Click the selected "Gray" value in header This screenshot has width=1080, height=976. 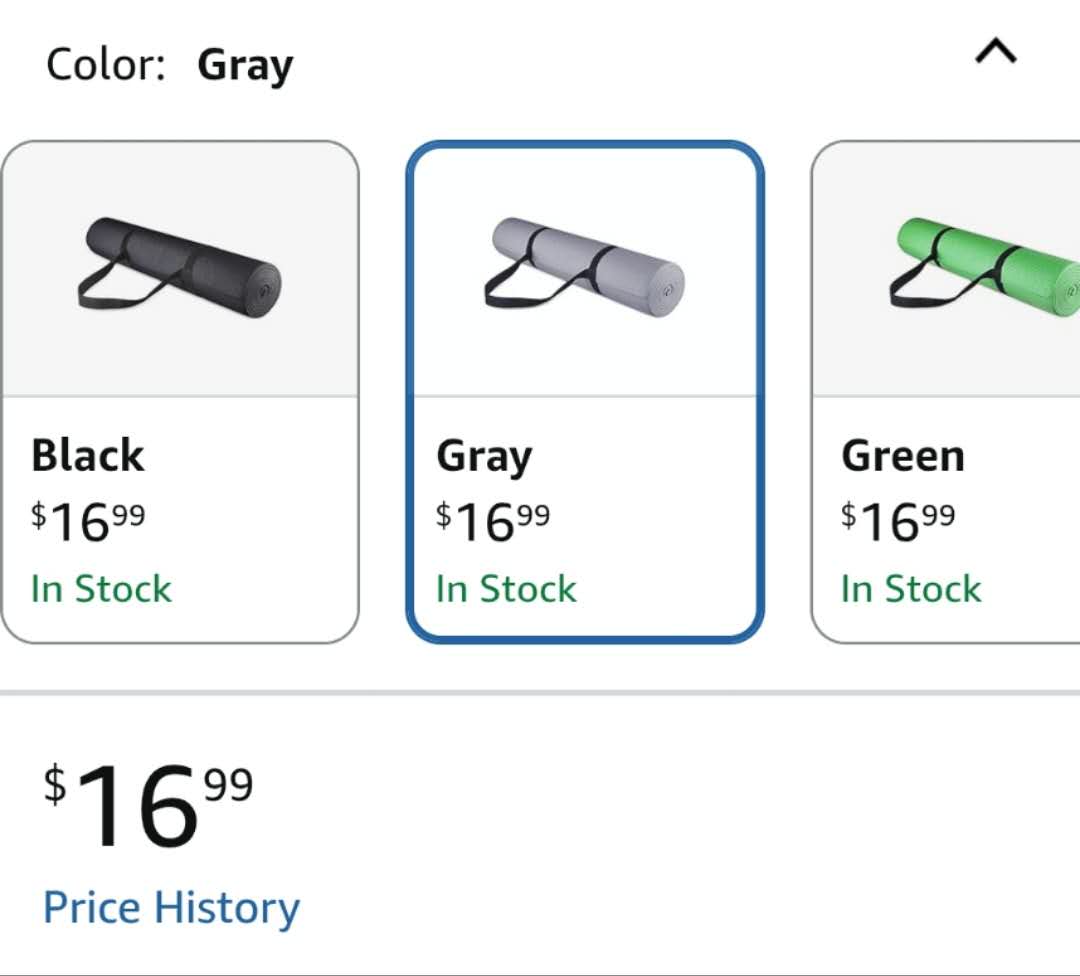pos(245,67)
